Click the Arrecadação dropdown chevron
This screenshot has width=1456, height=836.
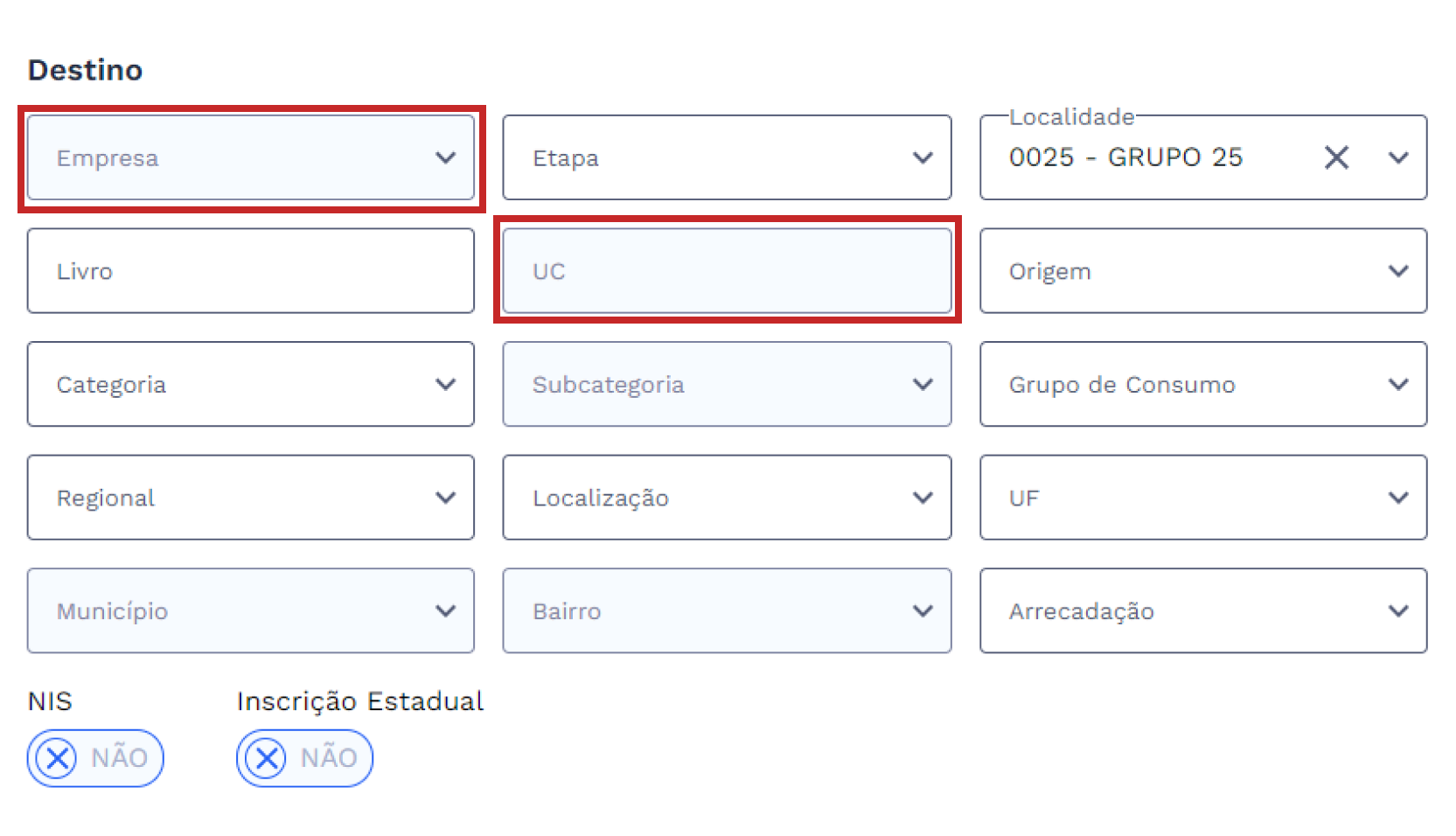click(x=1398, y=611)
